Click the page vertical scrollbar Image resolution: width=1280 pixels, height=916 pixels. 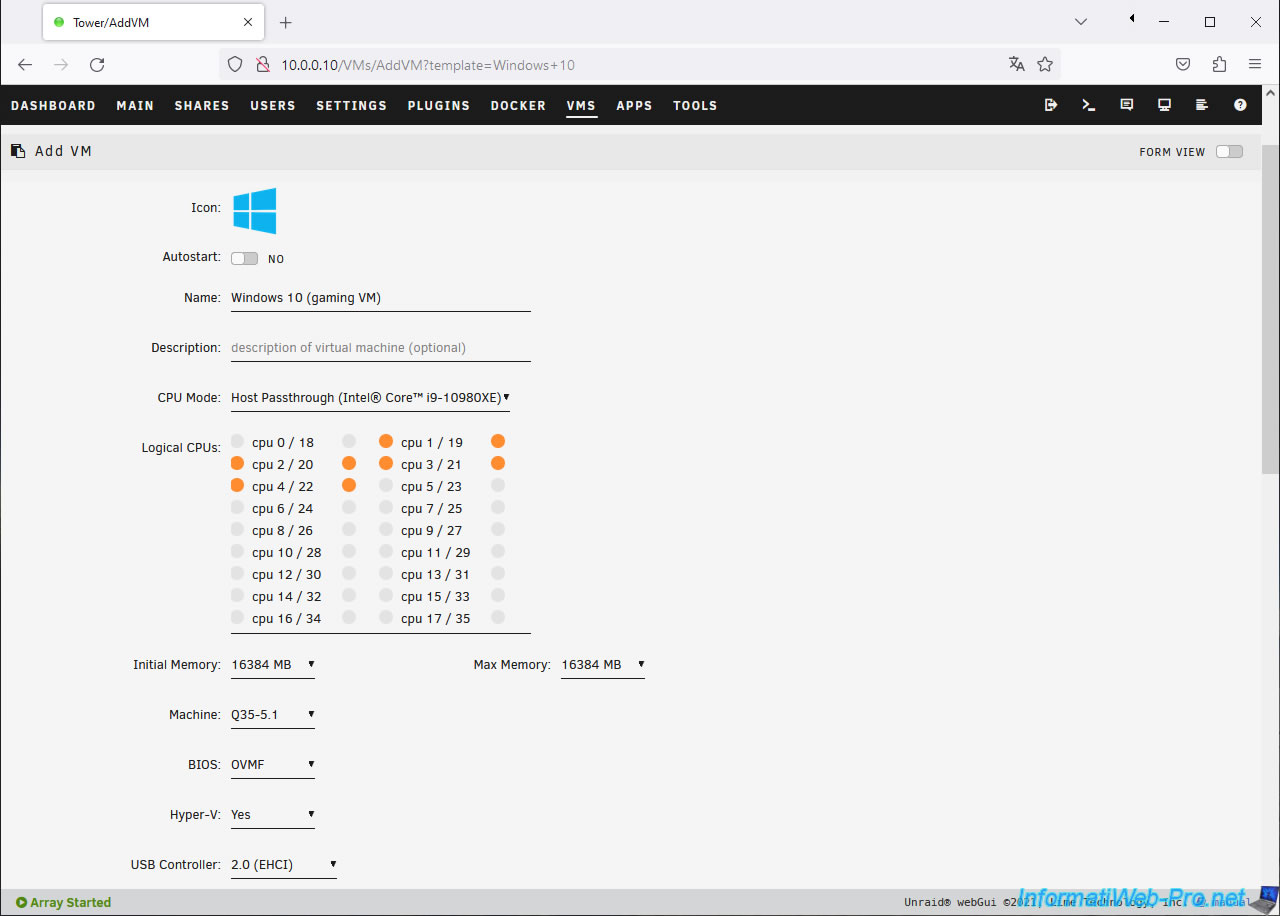click(x=1270, y=310)
